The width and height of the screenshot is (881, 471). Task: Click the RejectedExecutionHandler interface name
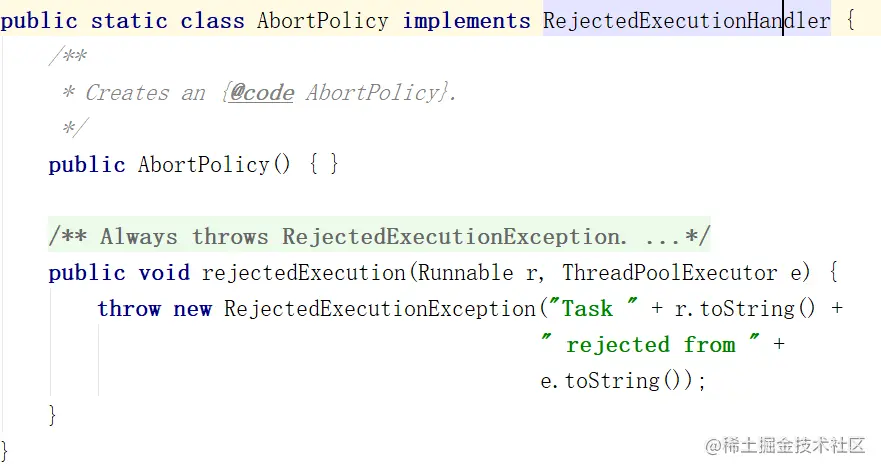(686, 21)
